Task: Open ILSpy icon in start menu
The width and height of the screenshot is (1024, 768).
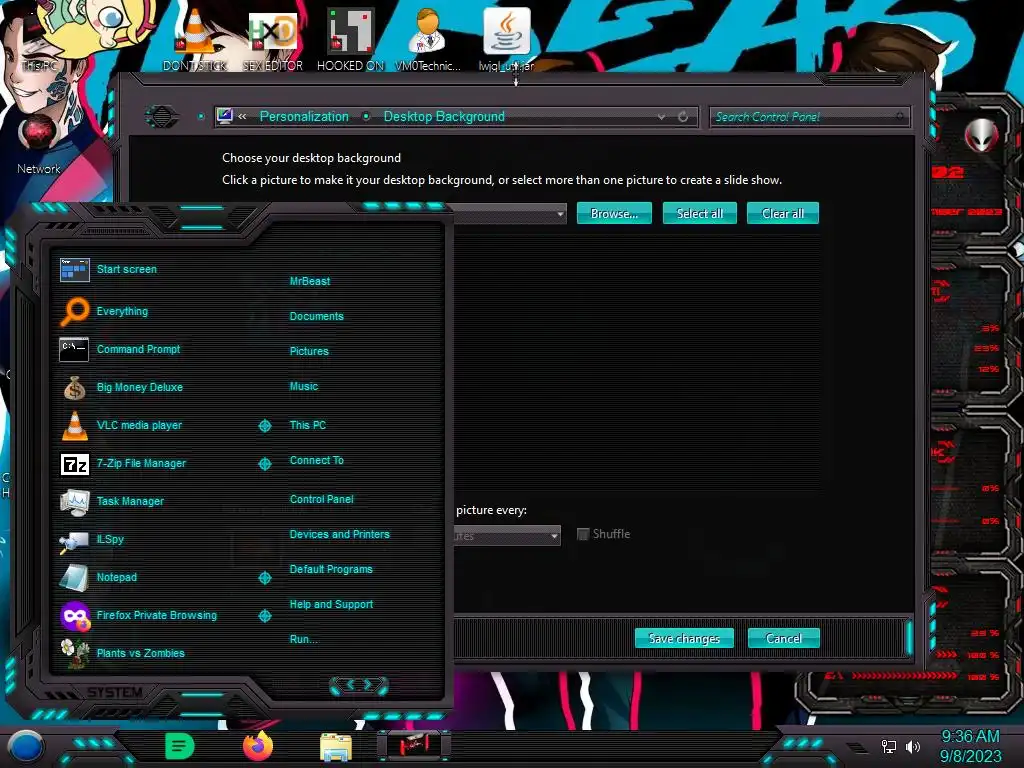Action: [x=74, y=540]
